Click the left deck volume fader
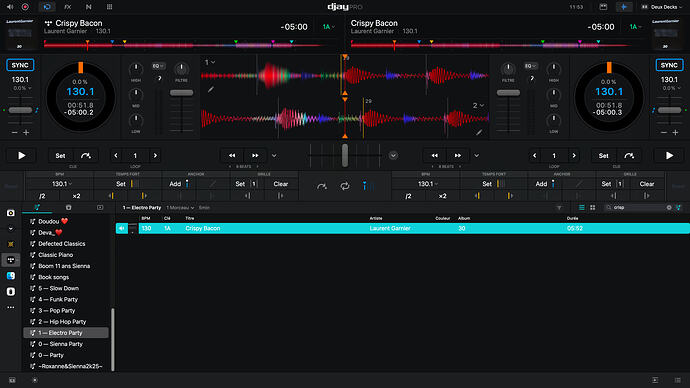Image resolution: width=690 pixels, height=388 pixels. pos(181,93)
